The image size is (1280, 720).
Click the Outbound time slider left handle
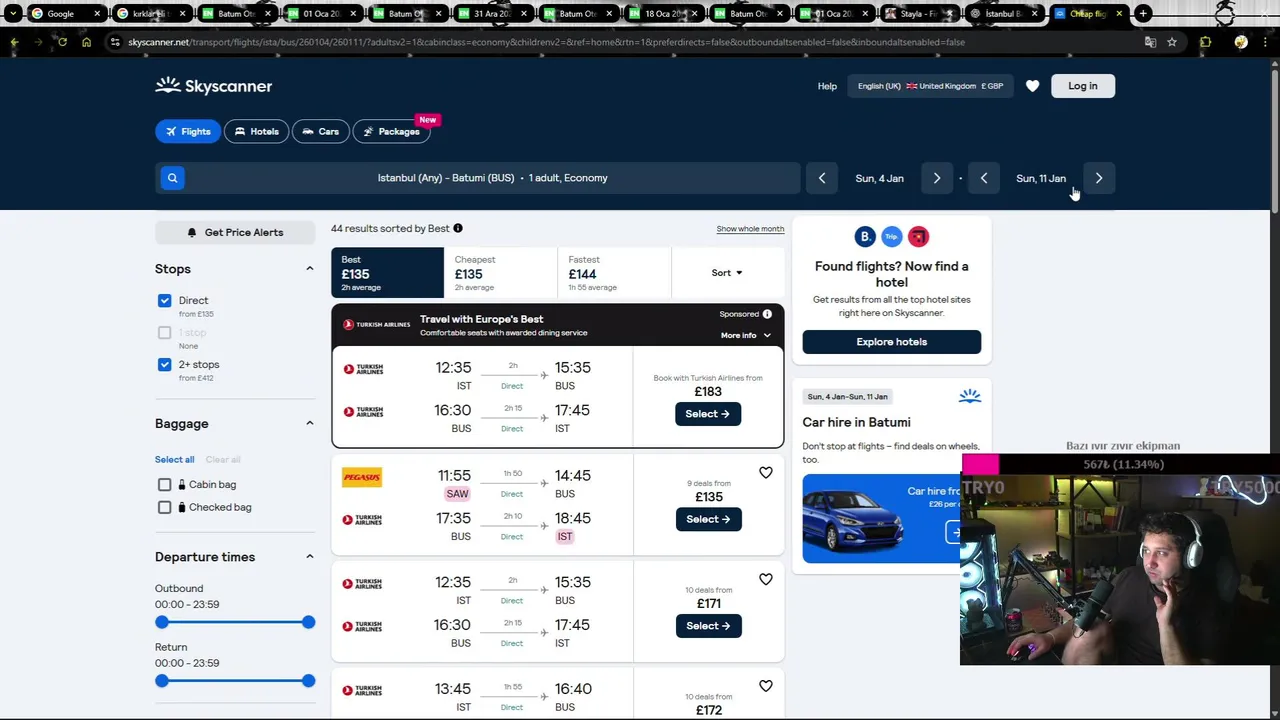(x=162, y=622)
